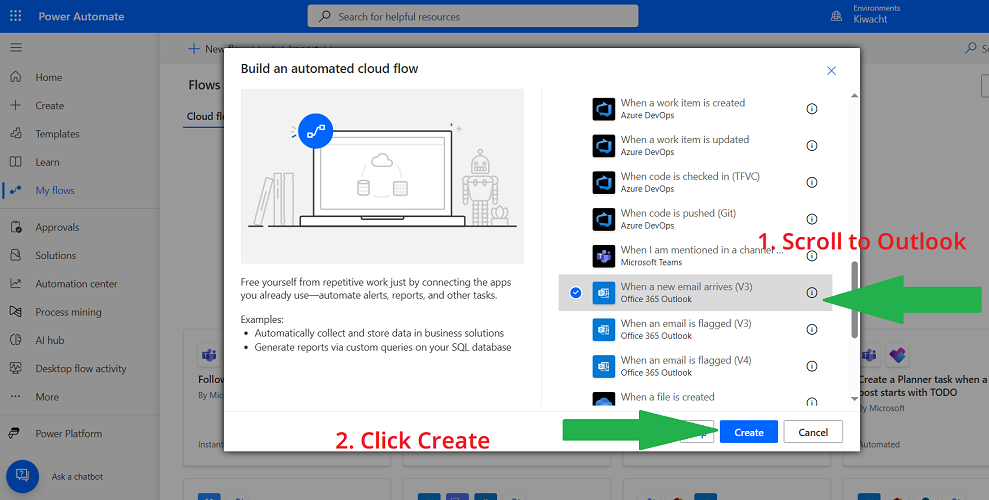Viewport: 989px width, 500px height.
Task: Click the info icon for 'When an email is flagged (V3)'
Action: click(811, 329)
